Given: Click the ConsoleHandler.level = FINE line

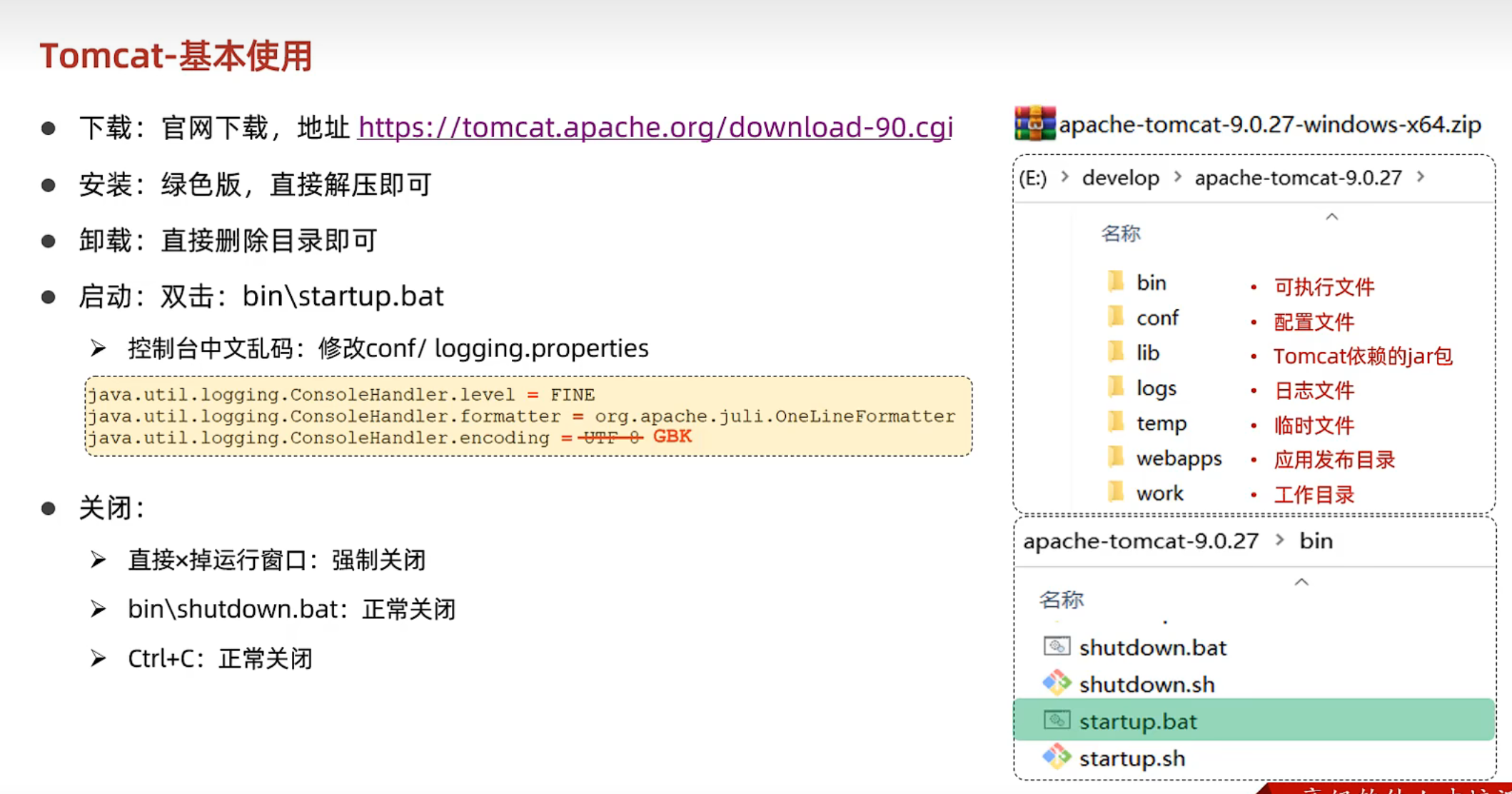Looking at the screenshot, I should click(x=341, y=395).
